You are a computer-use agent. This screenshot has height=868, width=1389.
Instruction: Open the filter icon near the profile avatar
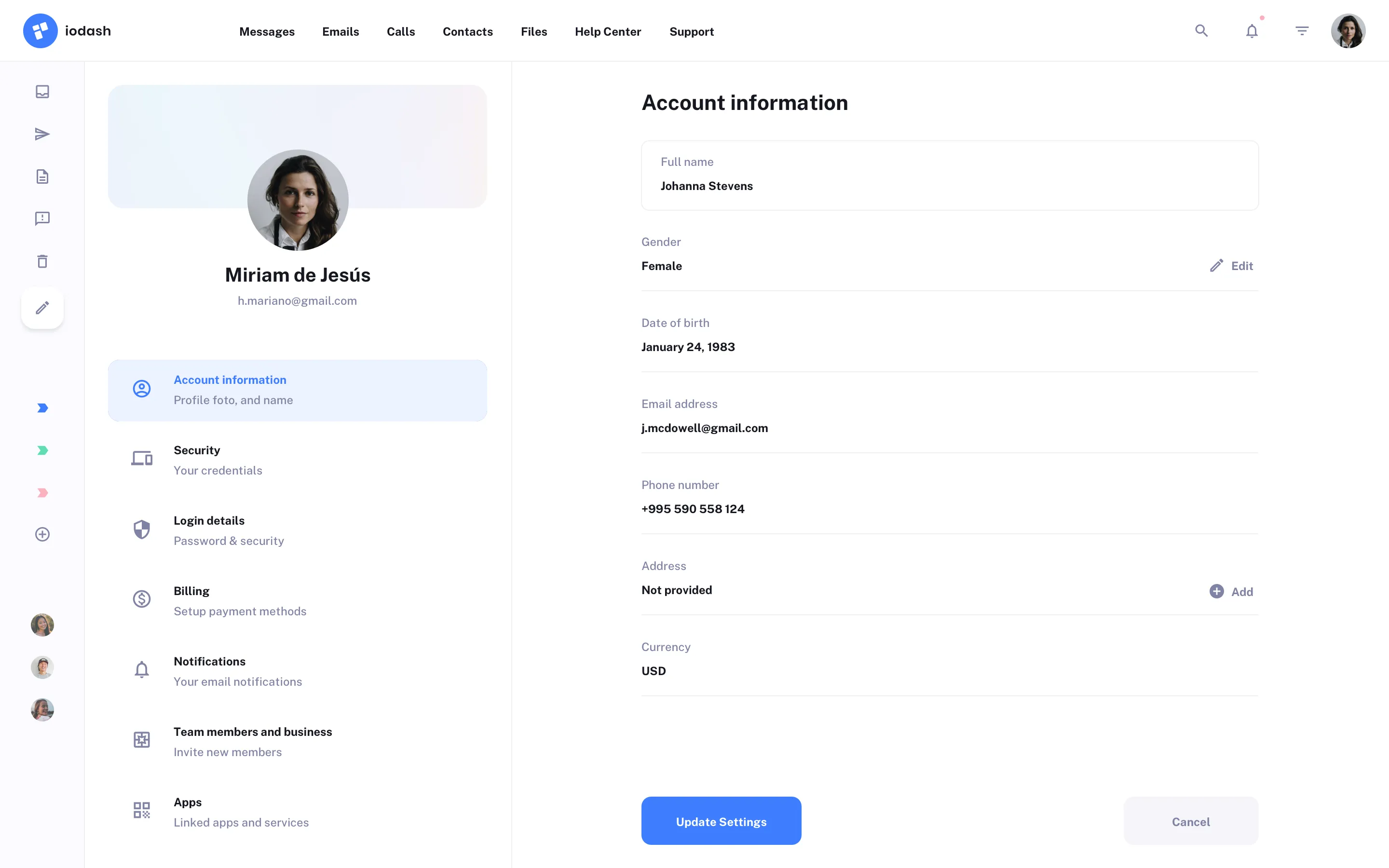click(x=1302, y=30)
